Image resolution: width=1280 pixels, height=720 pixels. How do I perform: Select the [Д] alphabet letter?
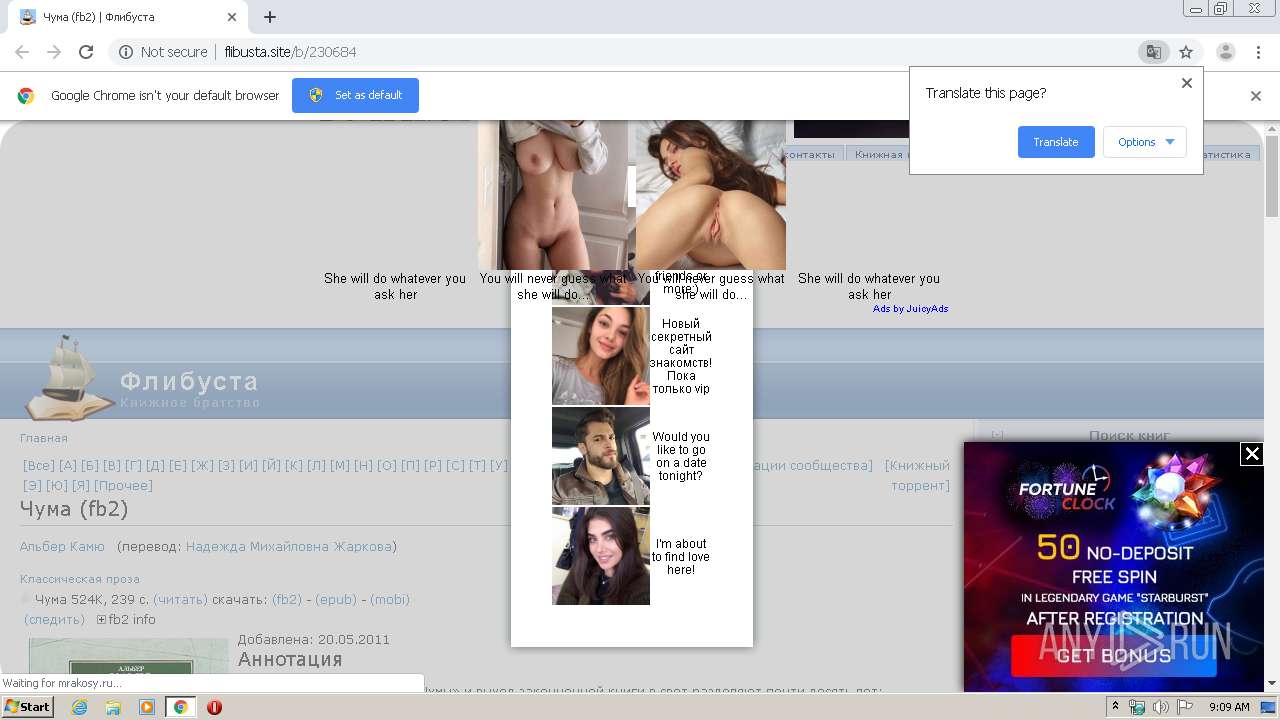click(155, 466)
